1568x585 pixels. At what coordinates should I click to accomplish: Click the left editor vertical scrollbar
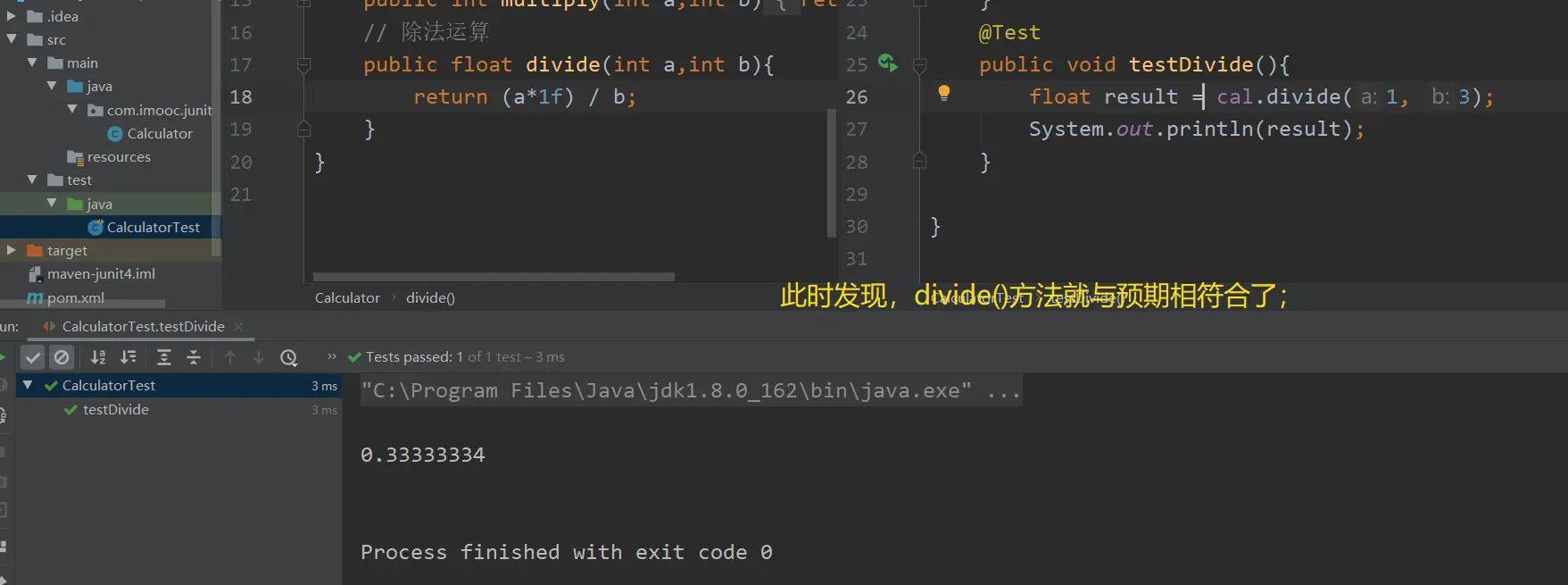pos(832,172)
